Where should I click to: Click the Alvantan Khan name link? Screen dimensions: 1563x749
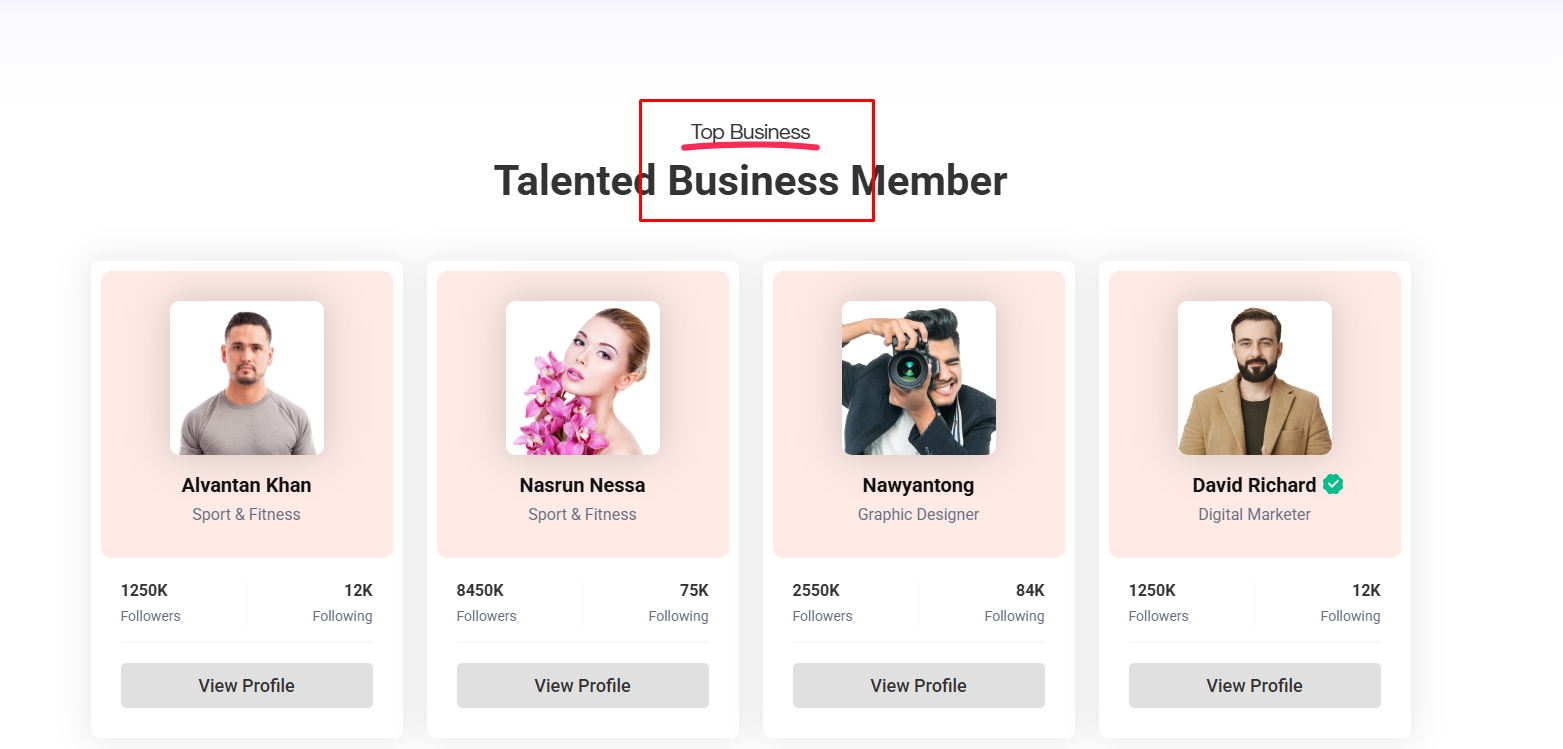coord(247,486)
